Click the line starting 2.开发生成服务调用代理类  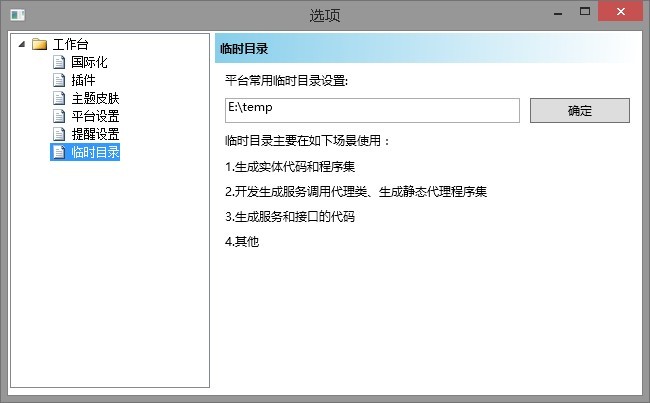tap(356, 192)
